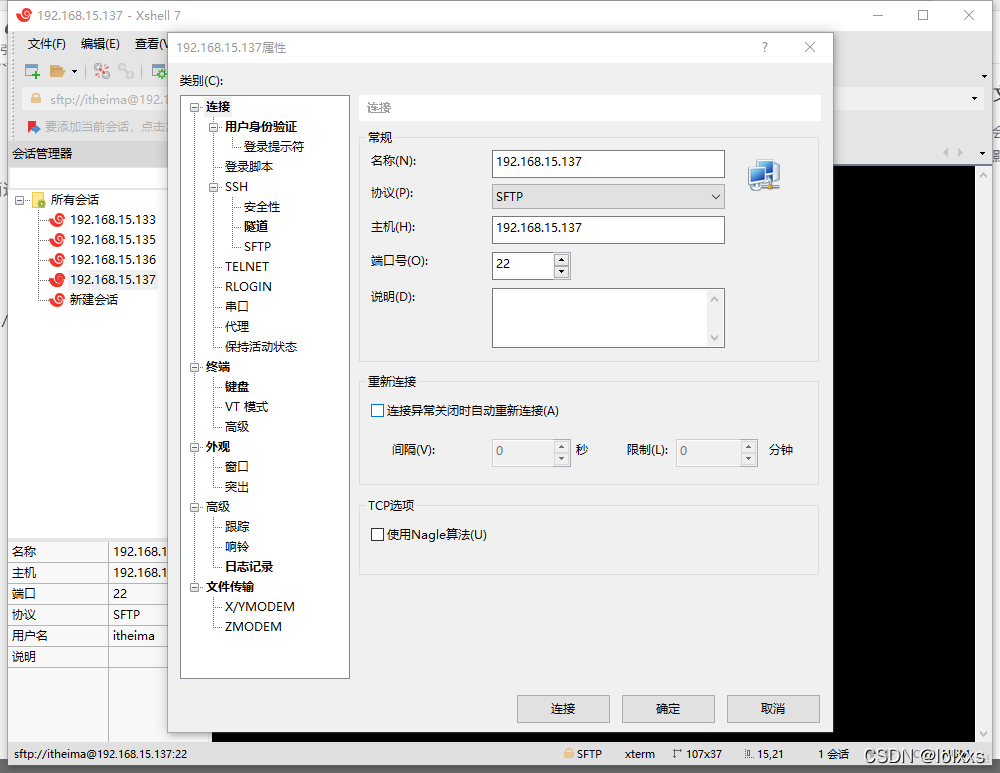The height and width of the screenshot is (773, 1000).
Task: Collapse the 所有会话 tree node
Action: (19, 200)
